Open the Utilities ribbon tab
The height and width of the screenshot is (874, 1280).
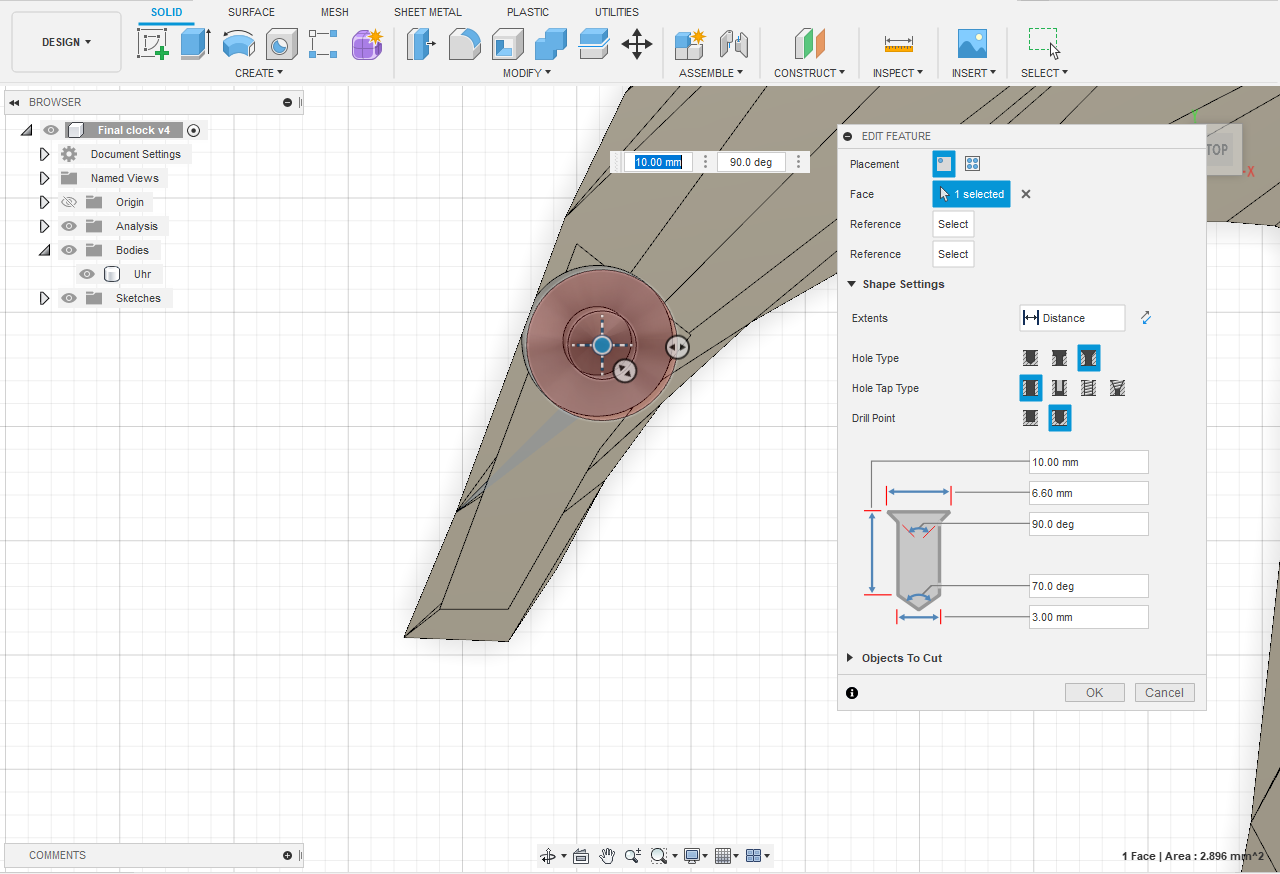[x=616, y=12]
